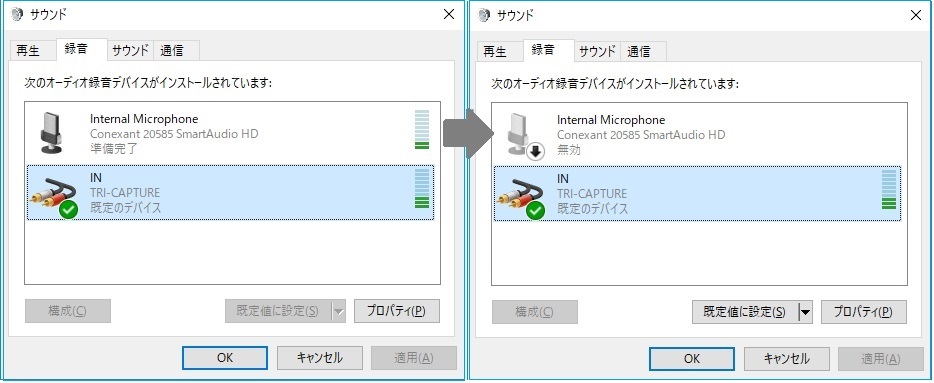Click the sound speaker title icon in left window

[x=17, y=15]
